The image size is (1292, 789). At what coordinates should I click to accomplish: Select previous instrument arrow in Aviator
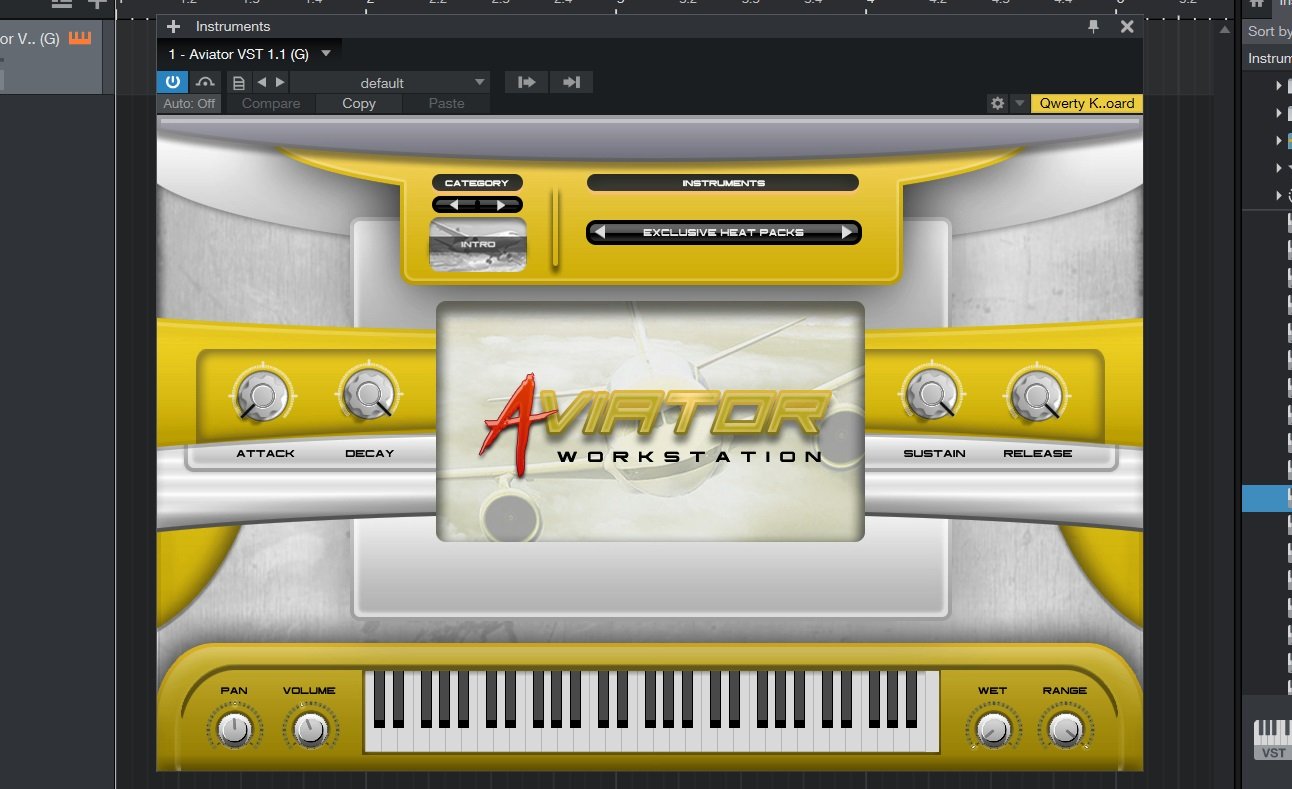(x=600, y=232)
